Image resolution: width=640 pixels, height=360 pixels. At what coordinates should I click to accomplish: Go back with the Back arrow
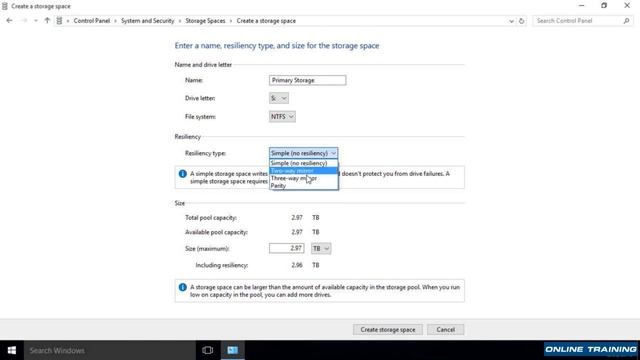(9, 21)
